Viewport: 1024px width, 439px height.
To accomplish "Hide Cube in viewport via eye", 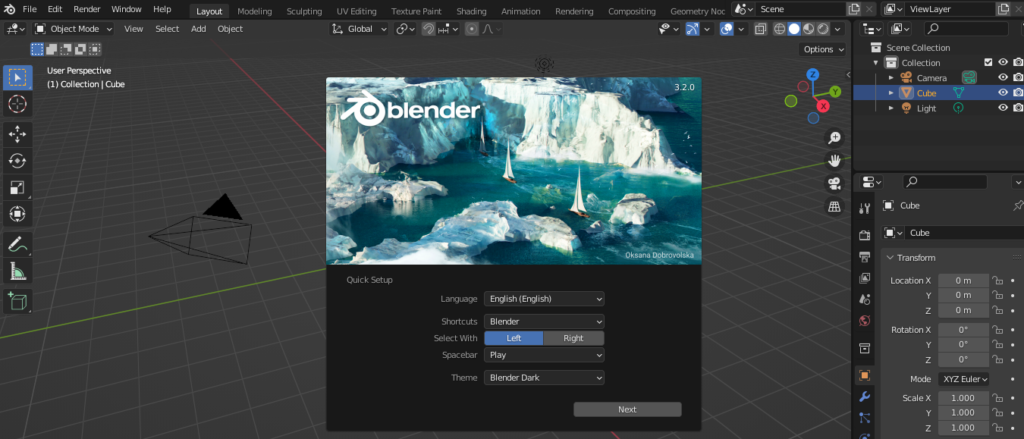I will 1003,93.
